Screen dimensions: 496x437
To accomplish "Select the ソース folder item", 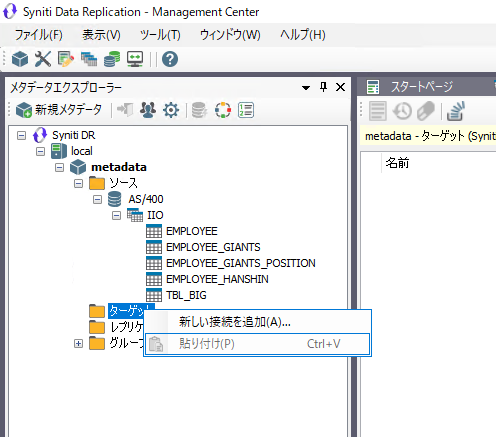I will pyautogui.click(x=123, y=183).
